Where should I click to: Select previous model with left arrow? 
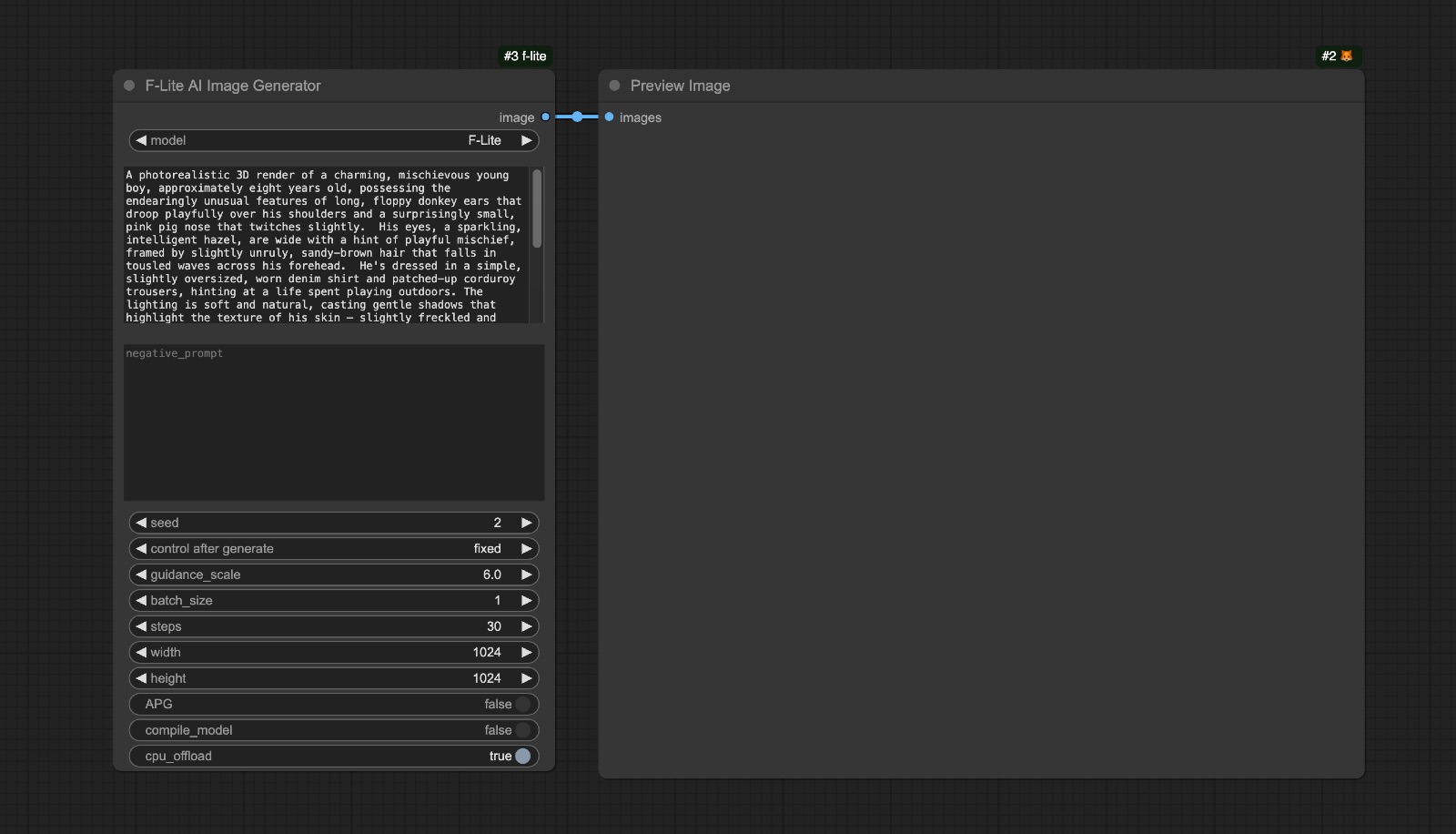[x=141, y=140]
